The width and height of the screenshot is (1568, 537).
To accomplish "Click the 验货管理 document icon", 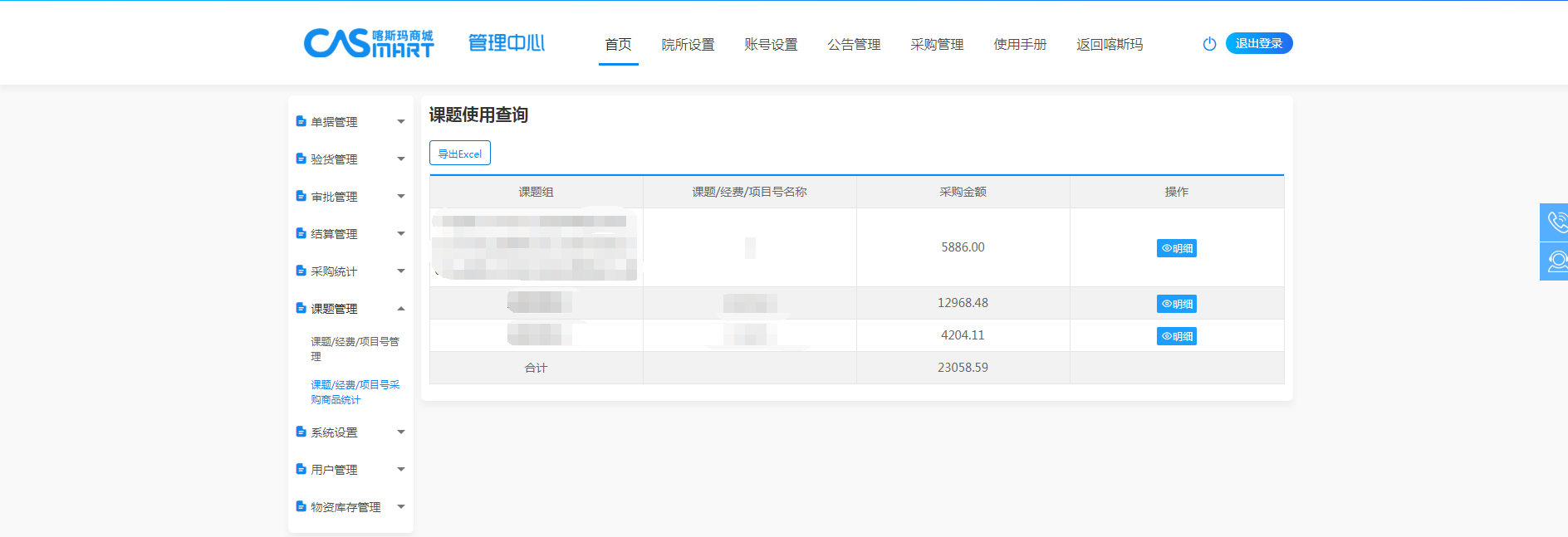I will [301, 159].
